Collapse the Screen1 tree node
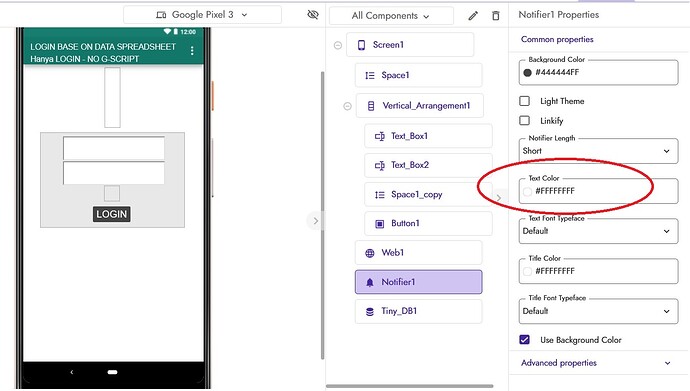This screenshot has height=391, width=690. 338,45
